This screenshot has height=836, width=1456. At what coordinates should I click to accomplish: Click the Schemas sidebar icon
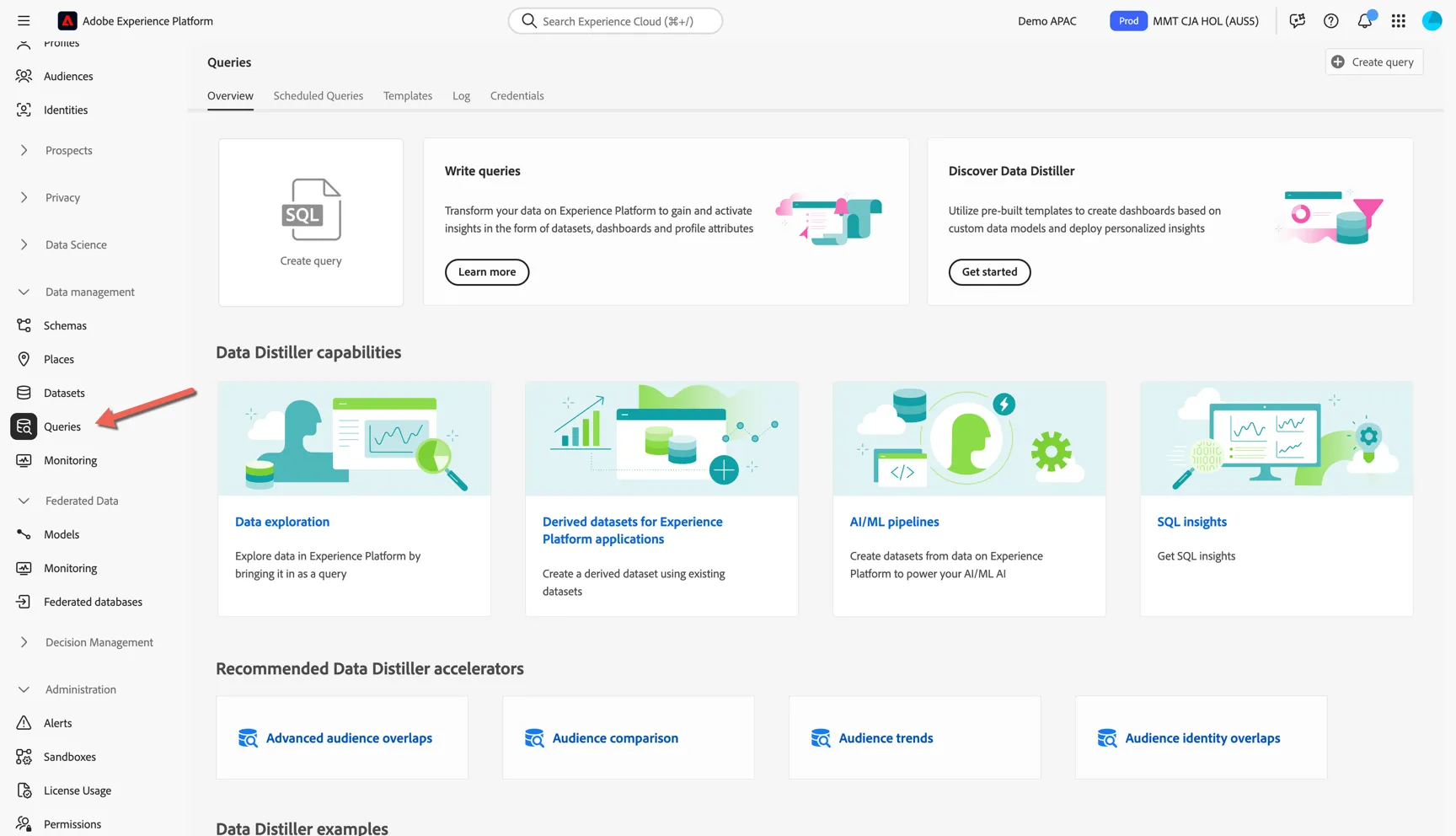pyautogui.click(x=24, y=325)
